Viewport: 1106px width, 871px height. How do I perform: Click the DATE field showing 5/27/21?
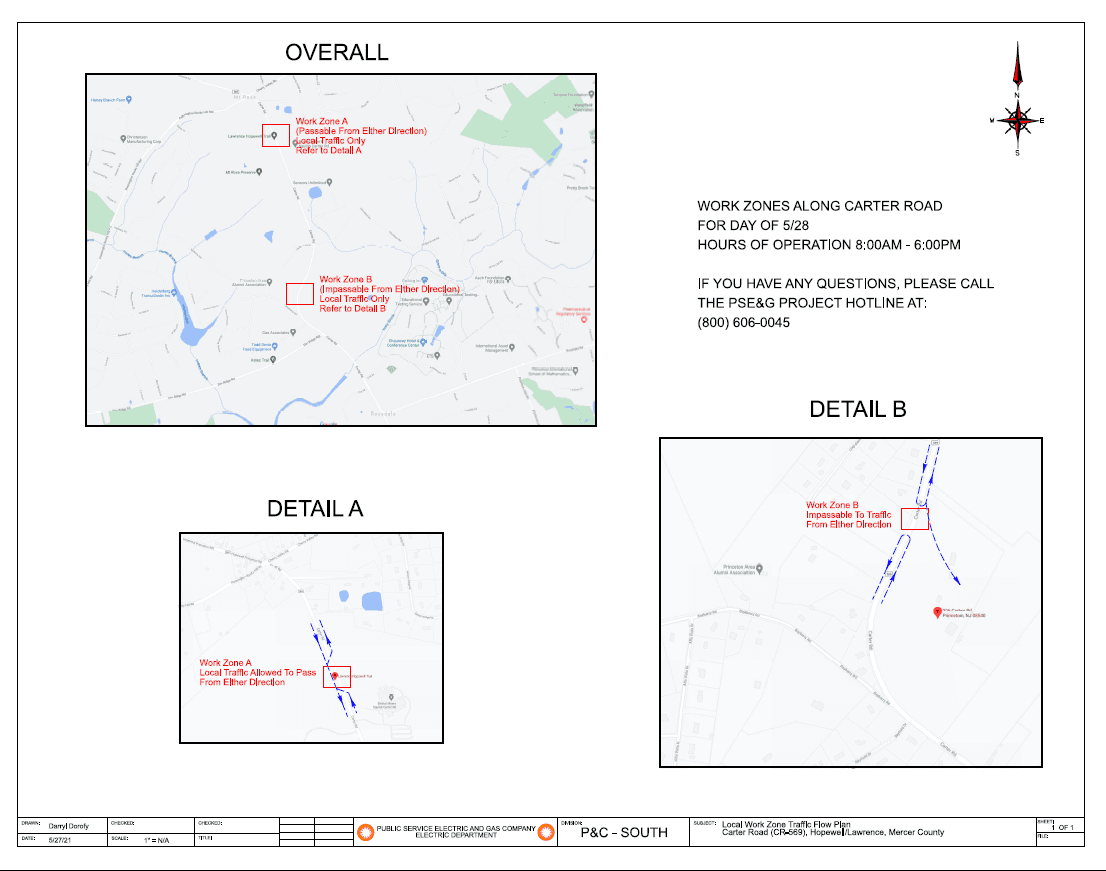62,841
